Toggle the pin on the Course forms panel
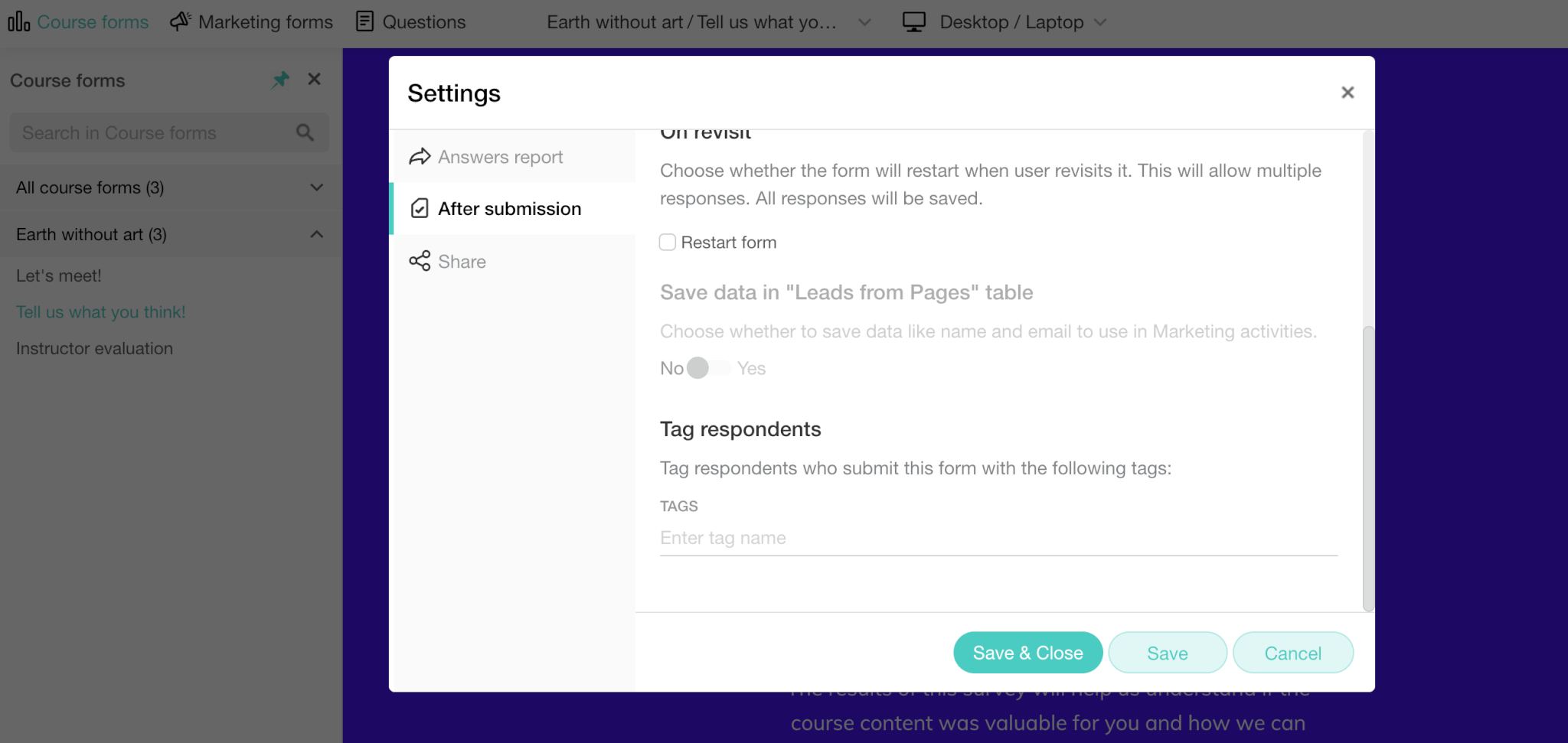This screenshot has height=743, width=1568. tap(279, 79)
